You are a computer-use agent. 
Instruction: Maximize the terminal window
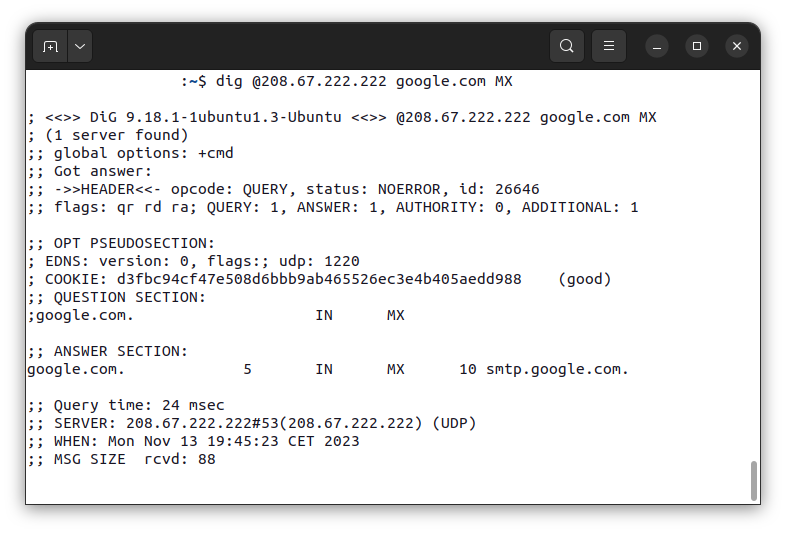tap(697, 46)
